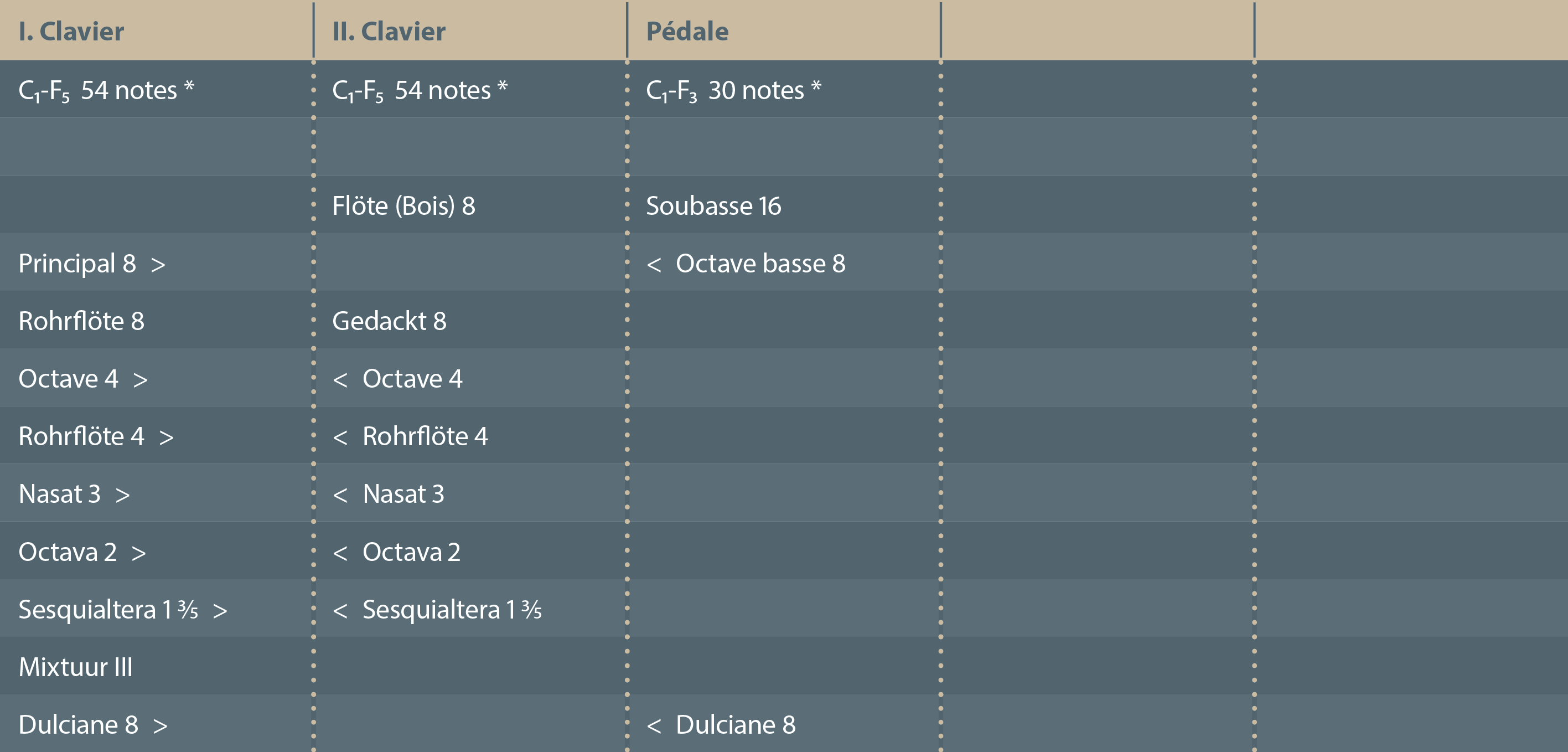1568x752 pixels.
Task: Click the Rohrflöte 8 stop
Action: pos(81,321)
